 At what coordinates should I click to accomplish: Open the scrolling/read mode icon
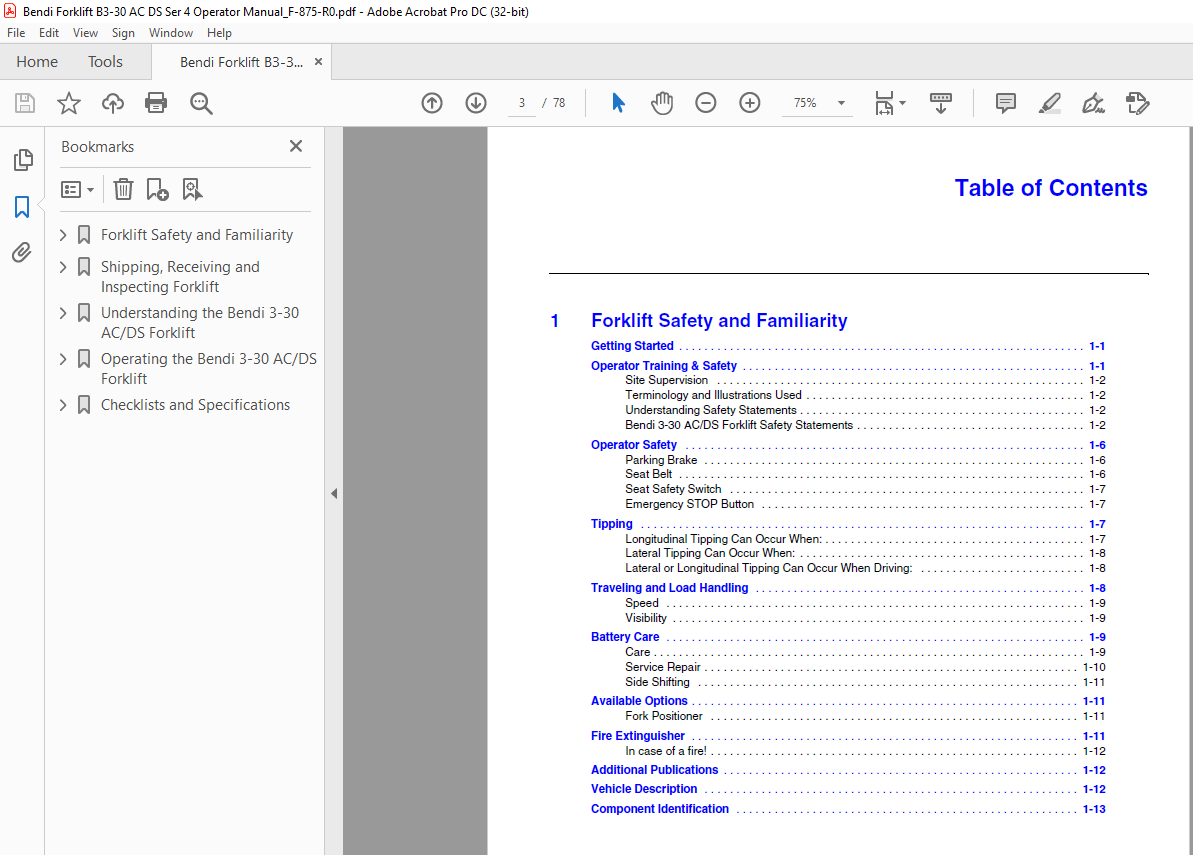point(941,103)
